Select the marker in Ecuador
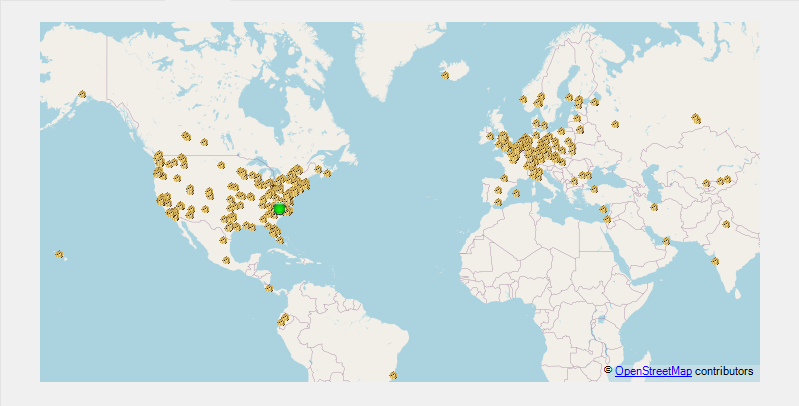This screenshot has width=799, height=406. pyautogui.click(x=283, y=319)
